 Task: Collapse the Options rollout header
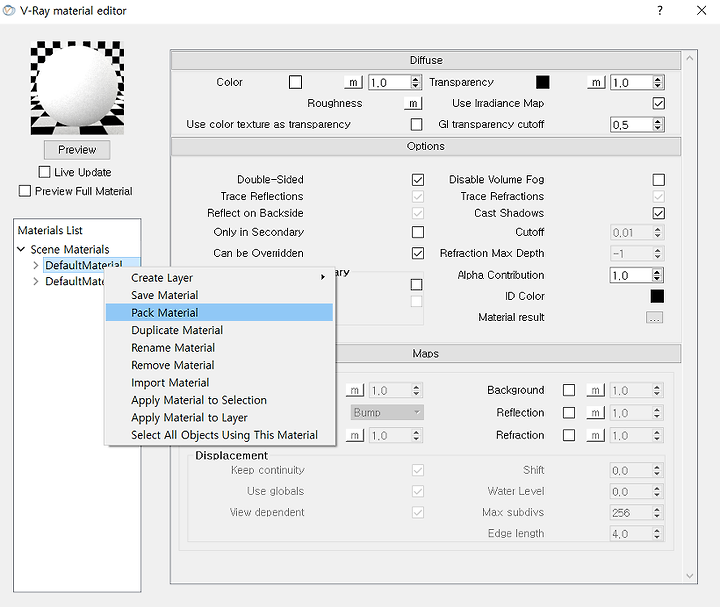coord(426,146)
